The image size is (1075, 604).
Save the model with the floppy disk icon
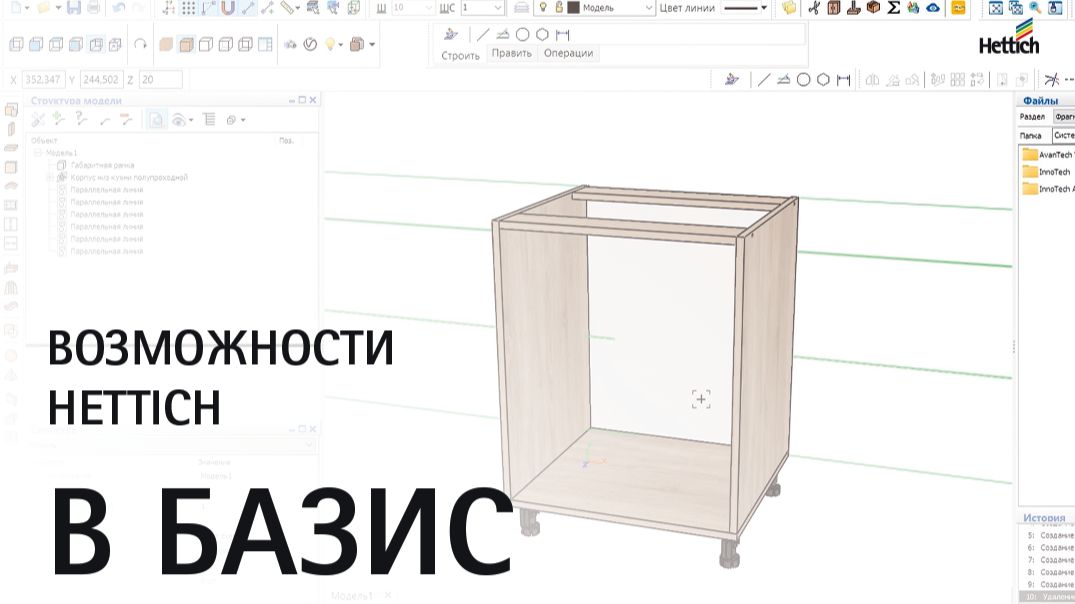[x=73, y=8]
